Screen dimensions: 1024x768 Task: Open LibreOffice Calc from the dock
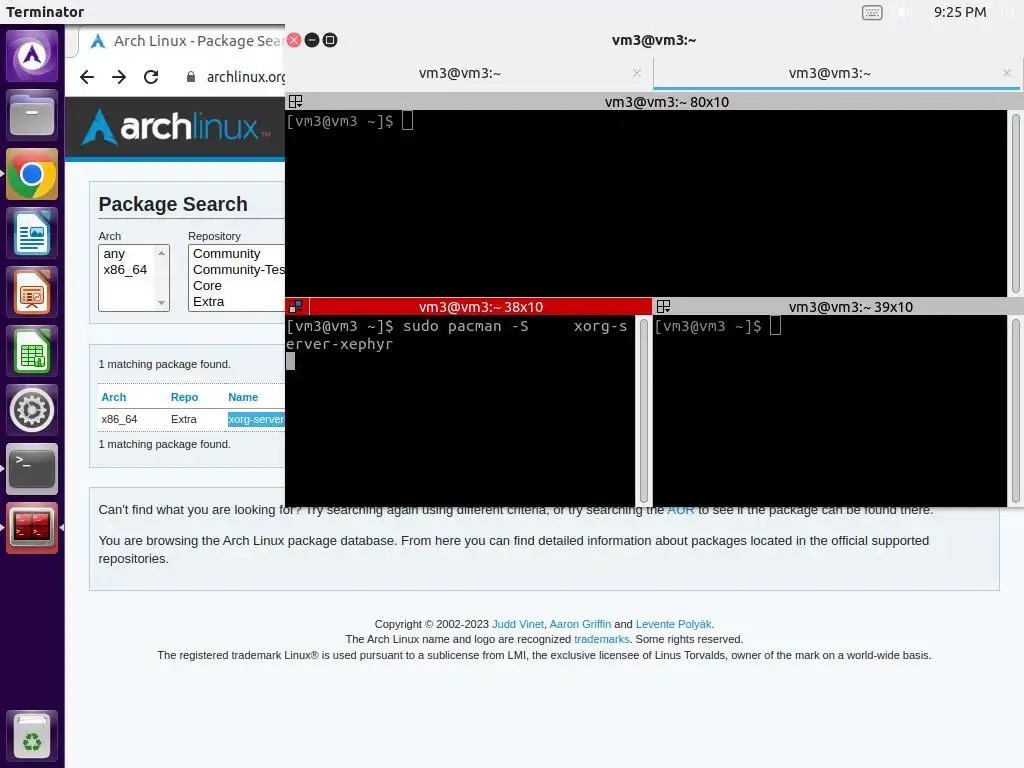[x=32, y=351]
